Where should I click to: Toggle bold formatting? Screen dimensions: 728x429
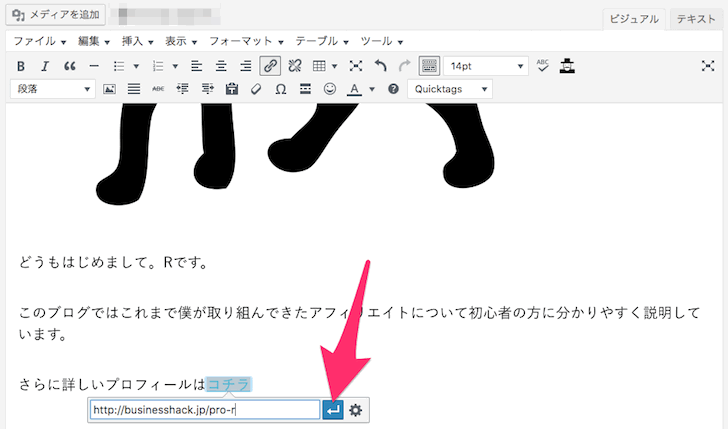pos(21,66)
